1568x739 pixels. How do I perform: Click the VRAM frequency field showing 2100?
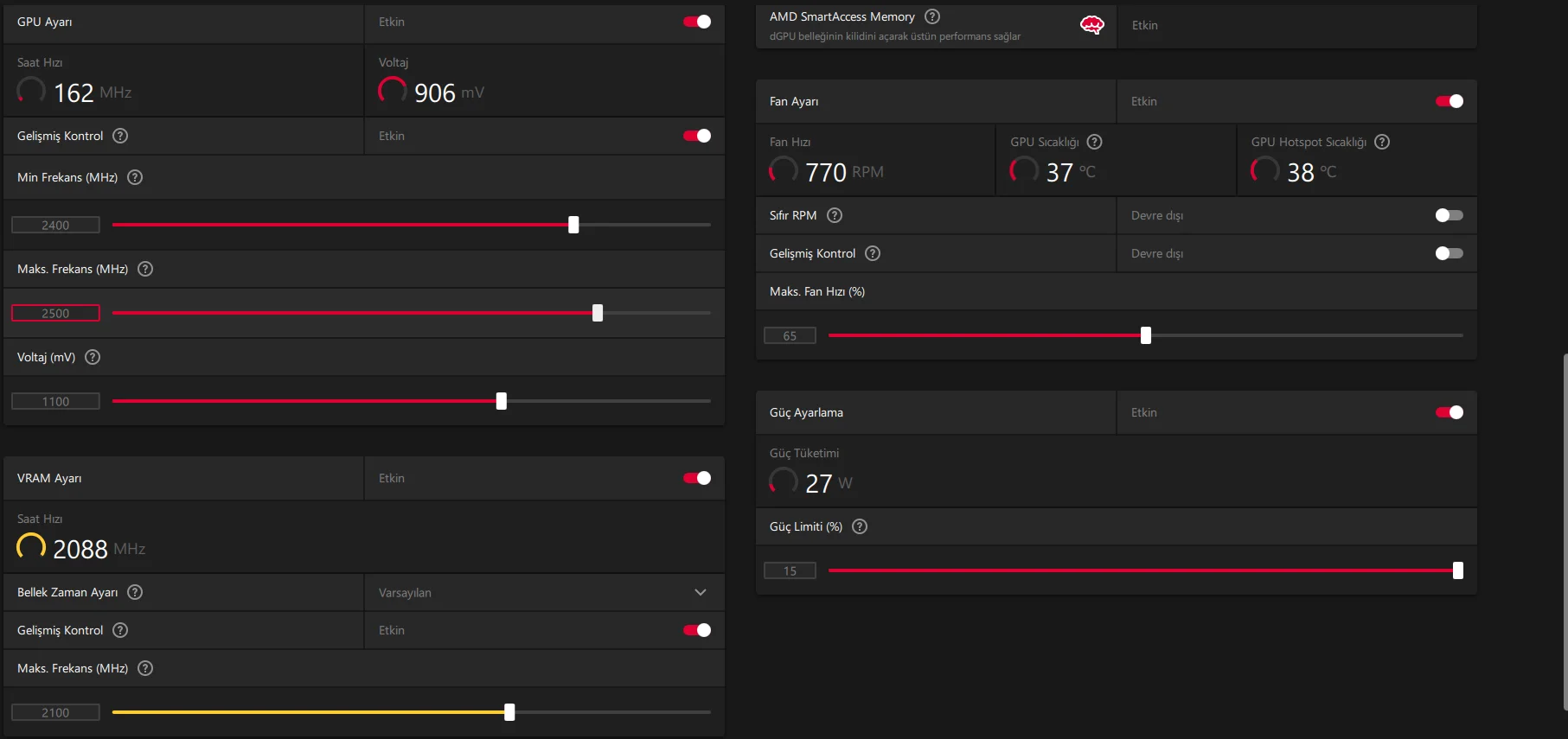pyautogui.click(x=55, y=712)
